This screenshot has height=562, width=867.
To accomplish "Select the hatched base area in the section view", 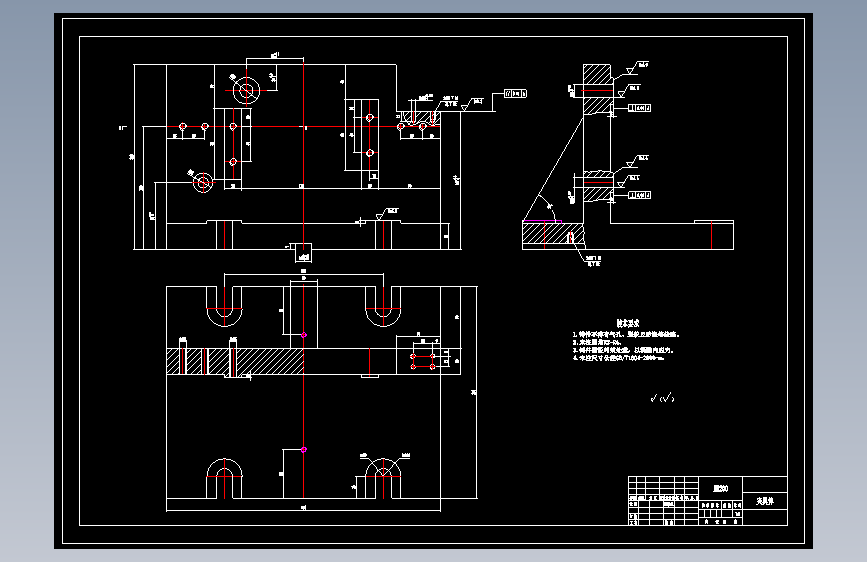I will 553,233.
